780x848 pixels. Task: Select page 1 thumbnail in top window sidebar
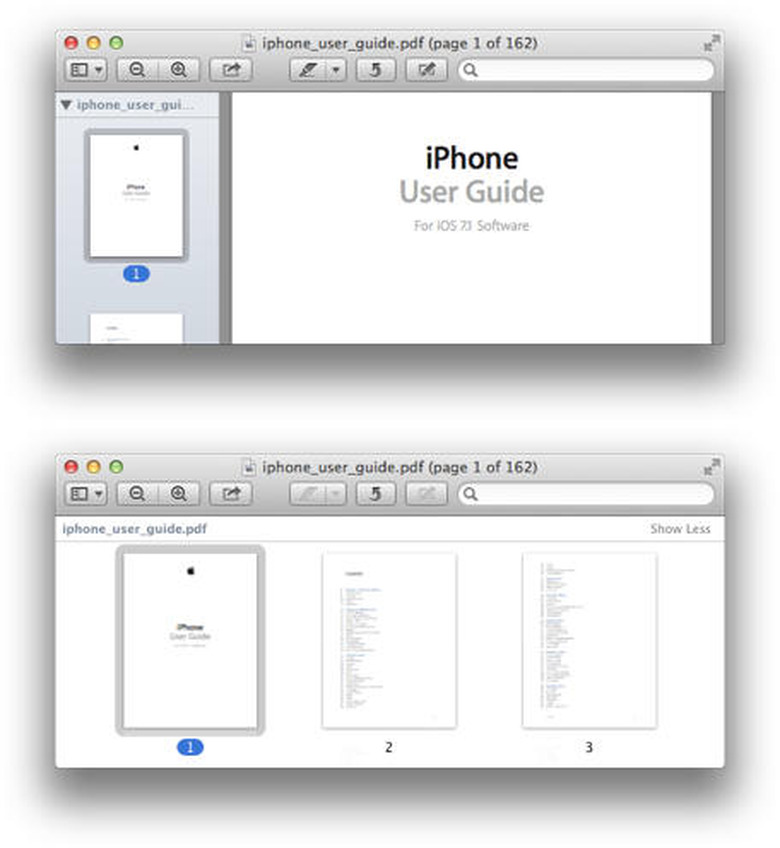136,195
